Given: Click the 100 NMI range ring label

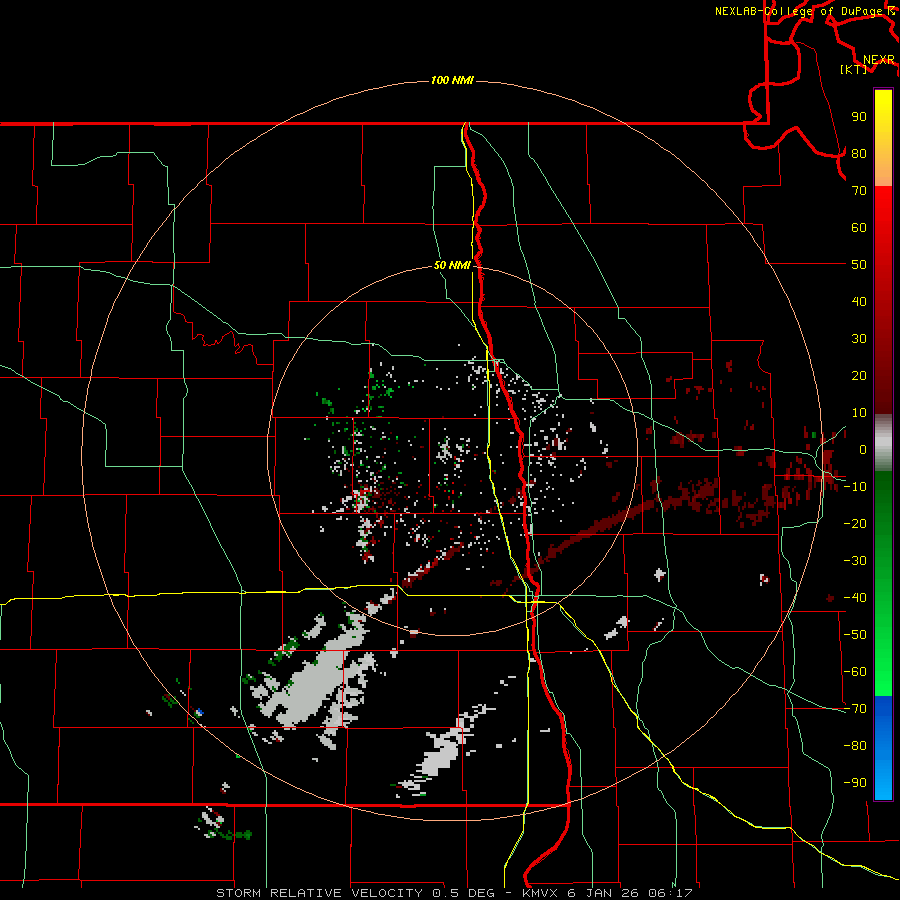Looking at the screenshot, I should (452, 80).
